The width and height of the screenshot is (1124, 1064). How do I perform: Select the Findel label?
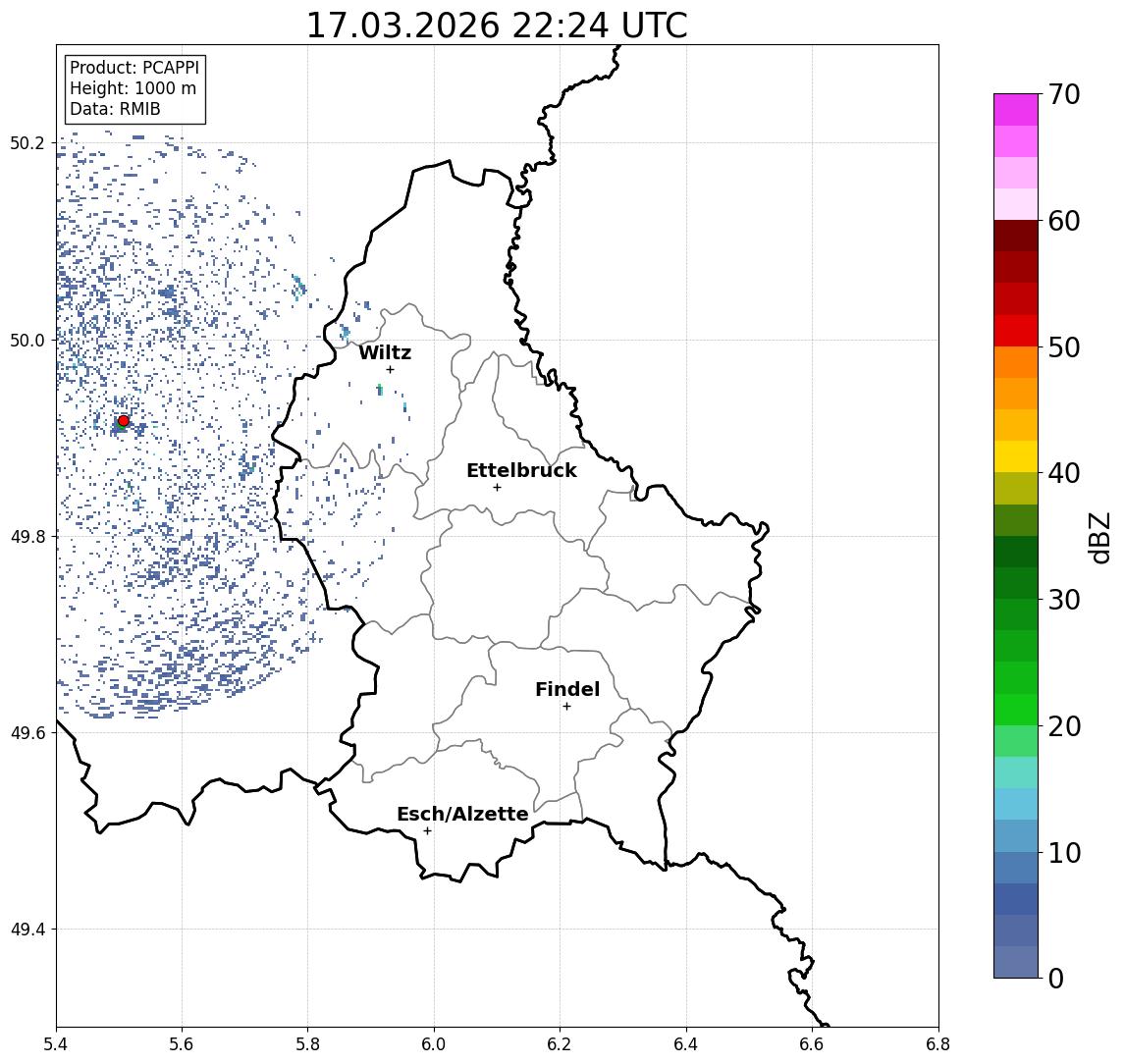(567, 689)
